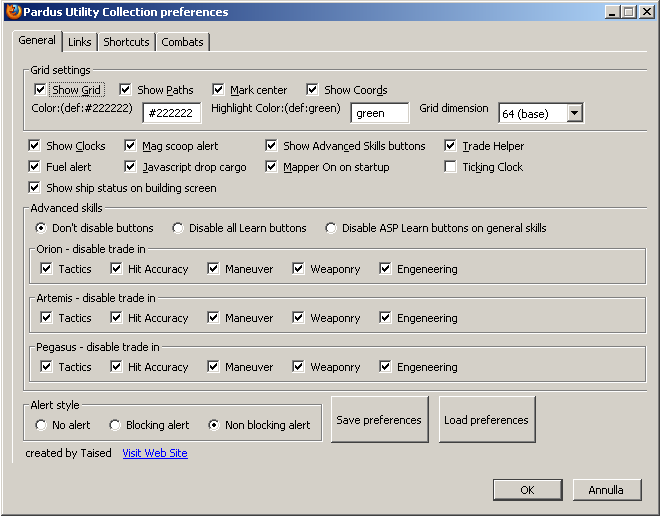660x516 pixels.
Task: Toggle Mapper On on startup
Action: pyautogui.click(x=271, y=167)
